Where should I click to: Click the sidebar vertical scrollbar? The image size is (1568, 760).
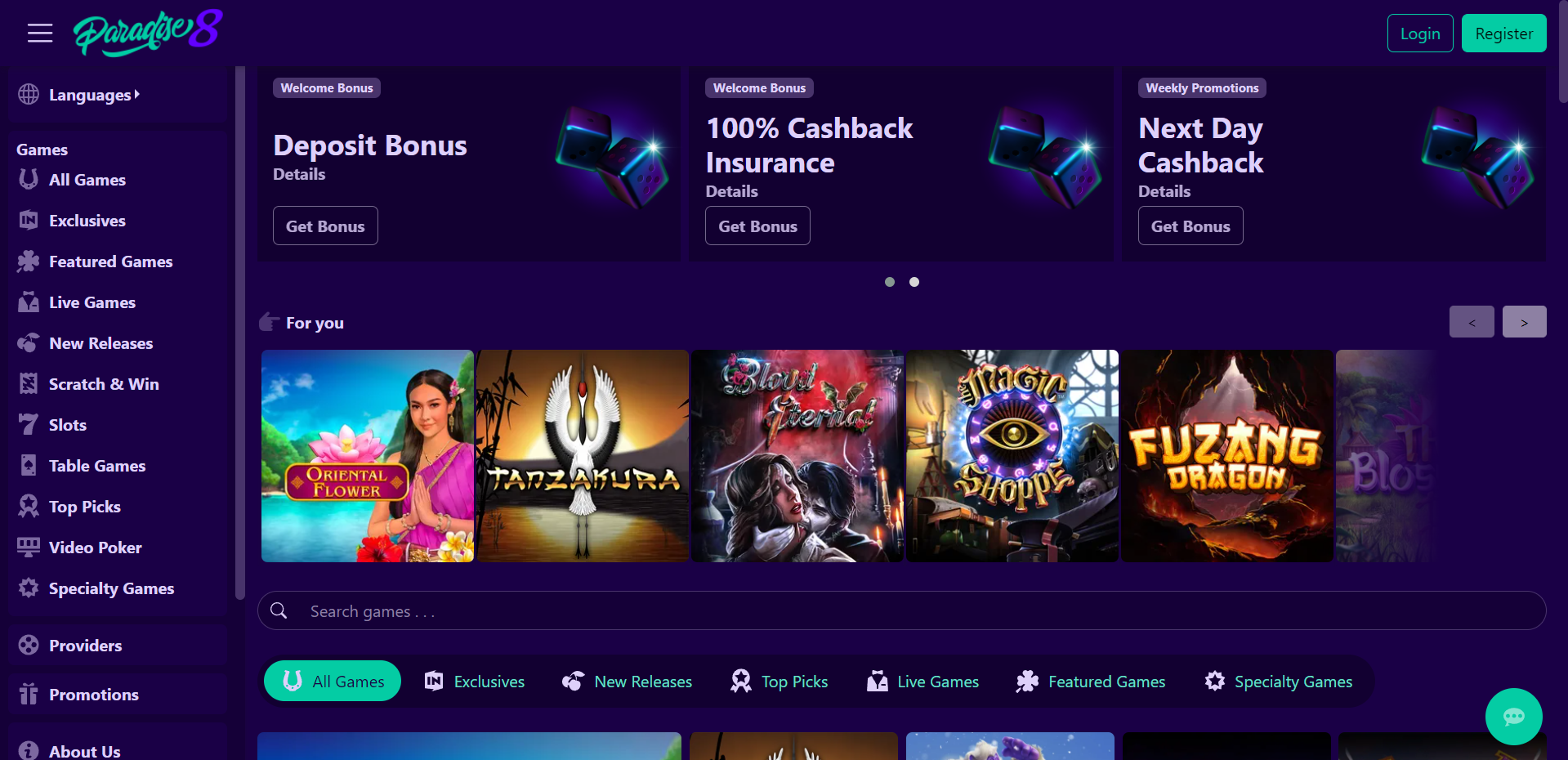tap(240, 333)
